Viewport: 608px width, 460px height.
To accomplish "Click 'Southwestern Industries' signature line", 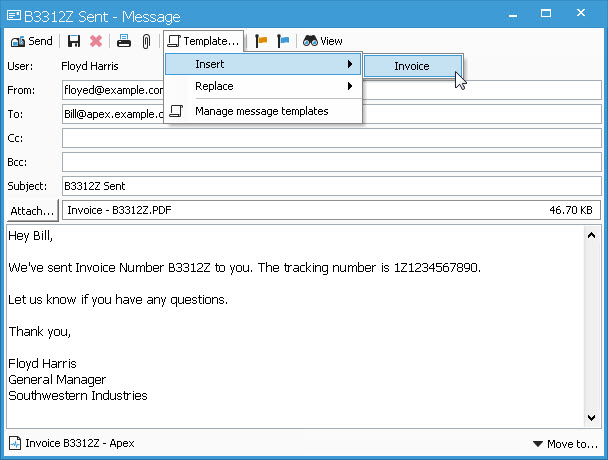I will [x=78, y=396].
